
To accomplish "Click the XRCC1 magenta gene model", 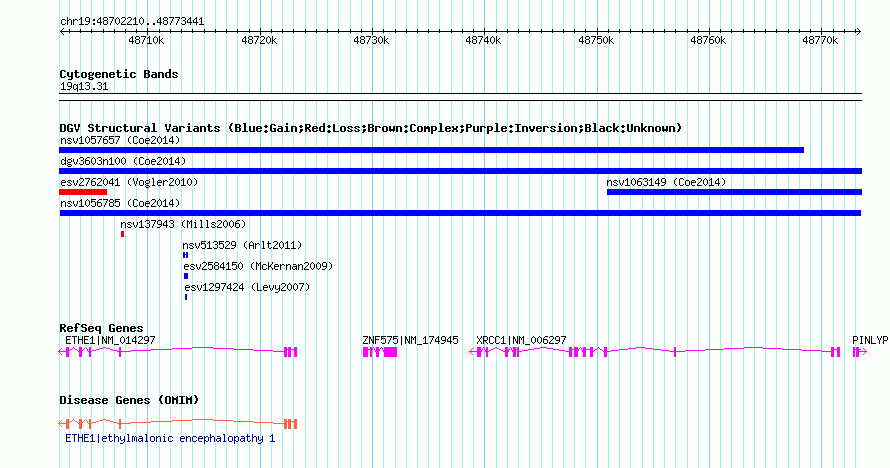I will coord(655,352).
